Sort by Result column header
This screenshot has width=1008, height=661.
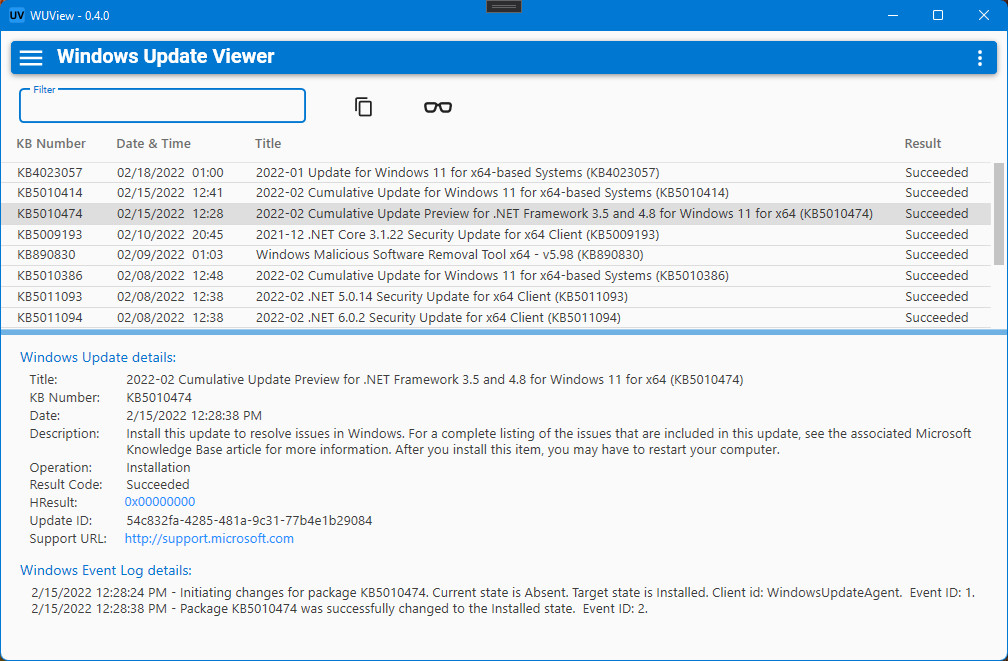pos(922,143)
